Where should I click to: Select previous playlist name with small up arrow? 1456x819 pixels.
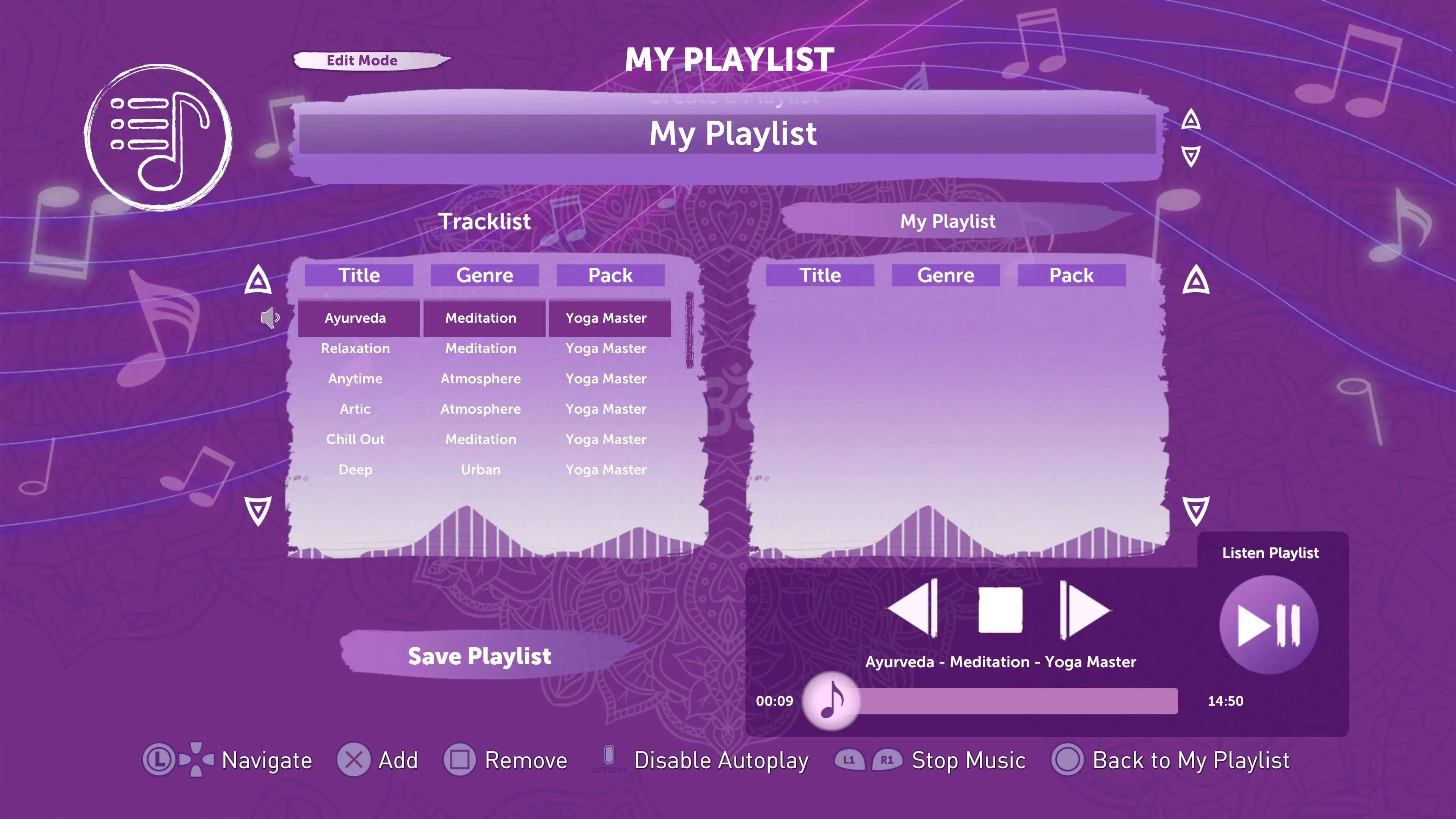point(1190,119)
